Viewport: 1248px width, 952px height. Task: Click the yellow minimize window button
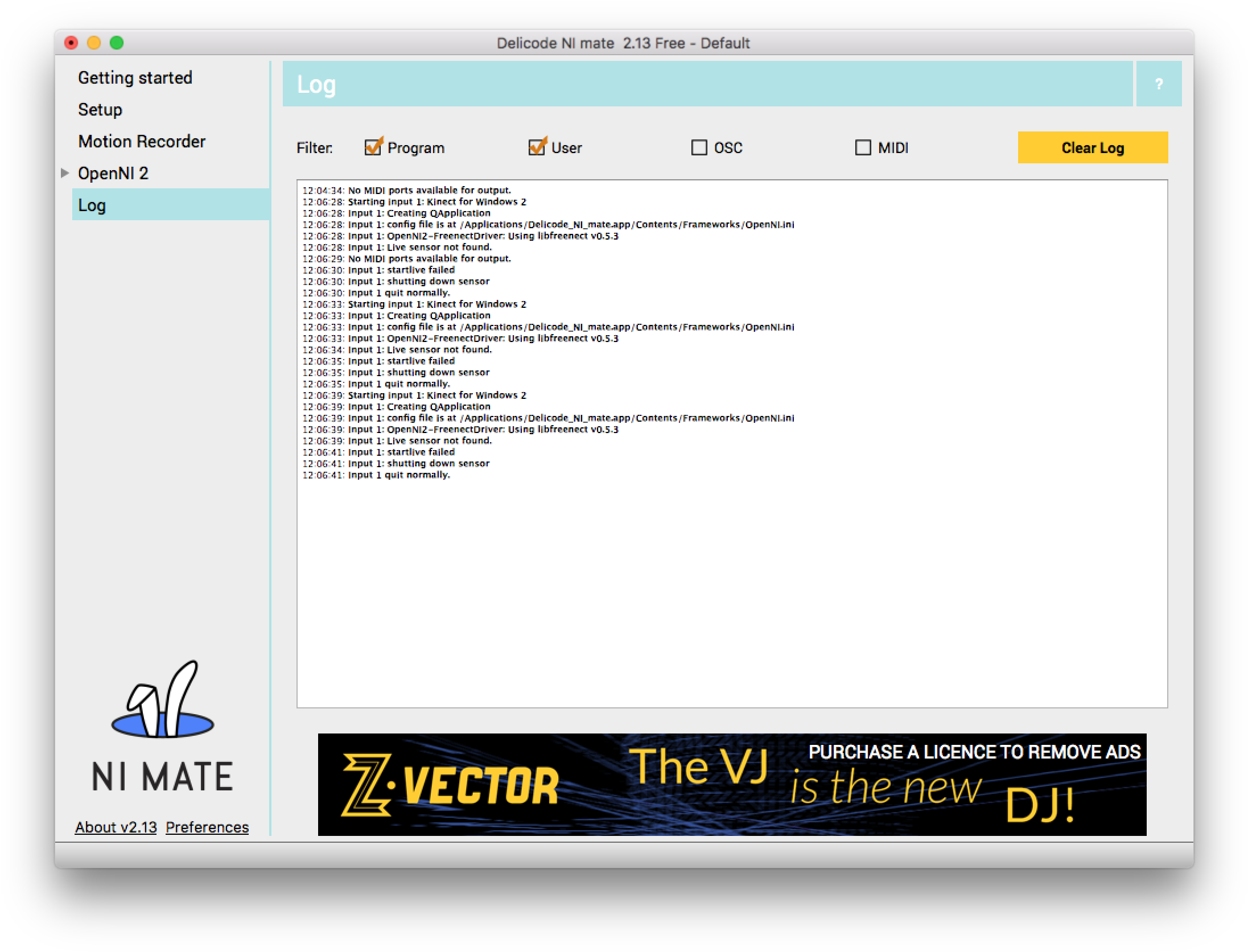click(94, 43)
